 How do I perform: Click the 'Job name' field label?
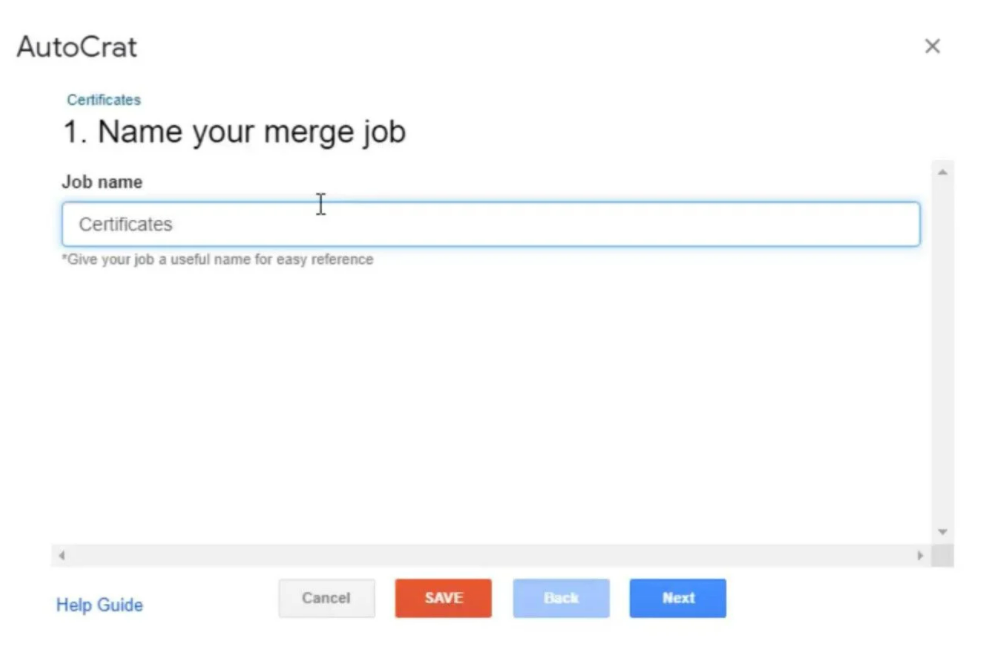click(102, 182)
